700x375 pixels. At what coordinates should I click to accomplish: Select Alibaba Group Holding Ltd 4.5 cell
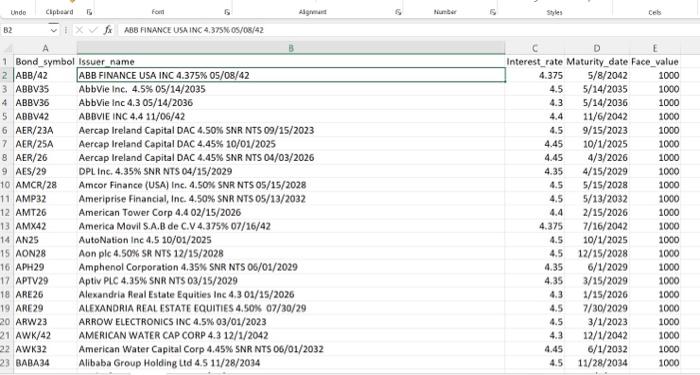[291, 362]
